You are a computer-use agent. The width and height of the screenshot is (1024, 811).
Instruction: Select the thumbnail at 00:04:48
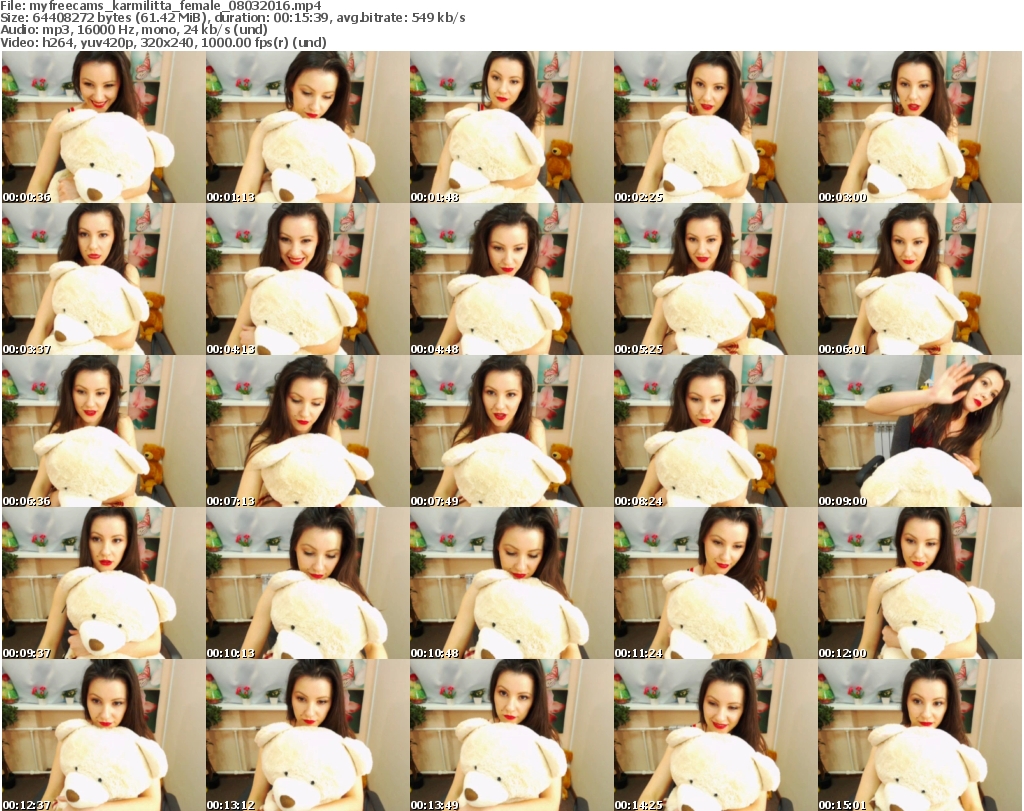(510, 279)
